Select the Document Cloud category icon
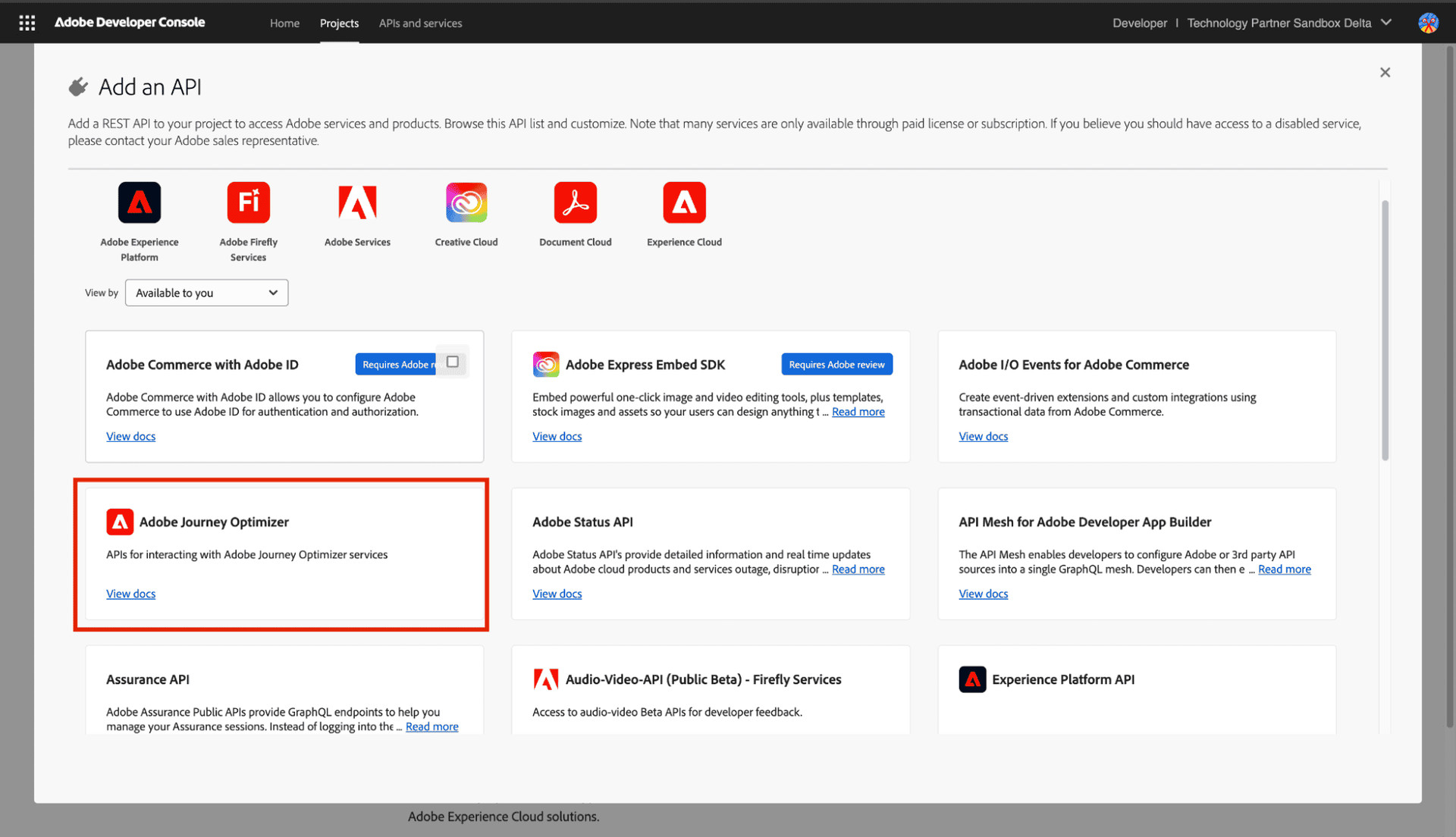Image resolution: width=1456 pixels, height=837 pixels. (576, 202)
